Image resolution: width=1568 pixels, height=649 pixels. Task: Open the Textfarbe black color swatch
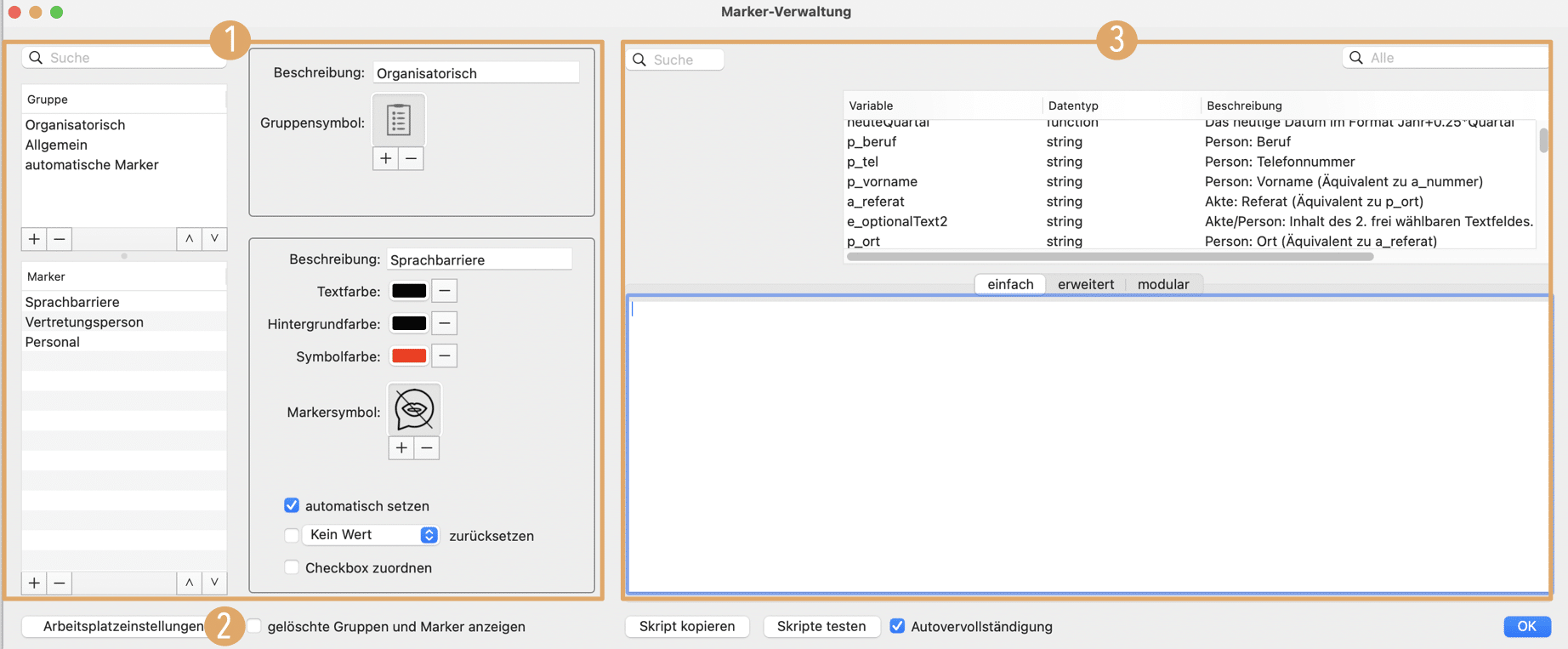click(409, 291)
